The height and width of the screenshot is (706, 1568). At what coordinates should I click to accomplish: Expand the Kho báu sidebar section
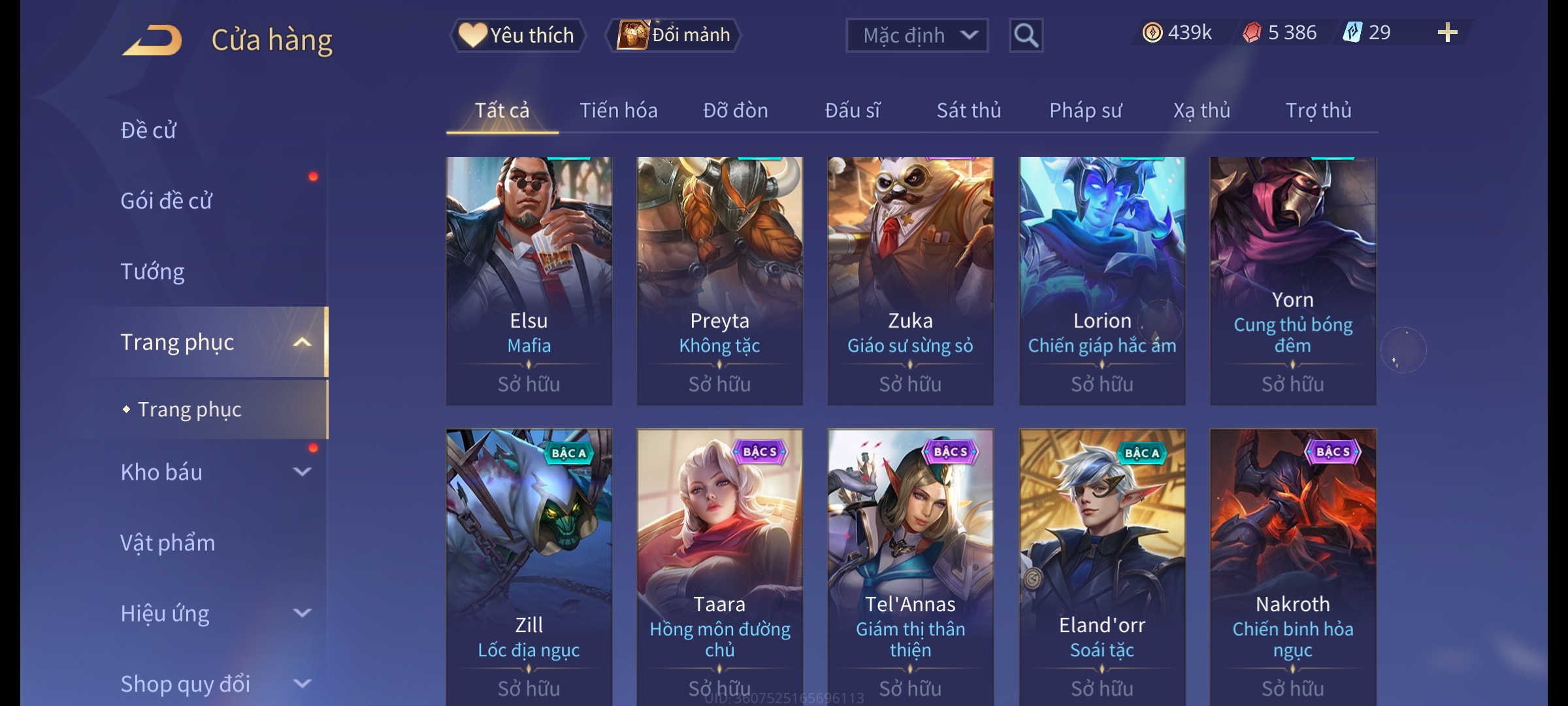302,471
